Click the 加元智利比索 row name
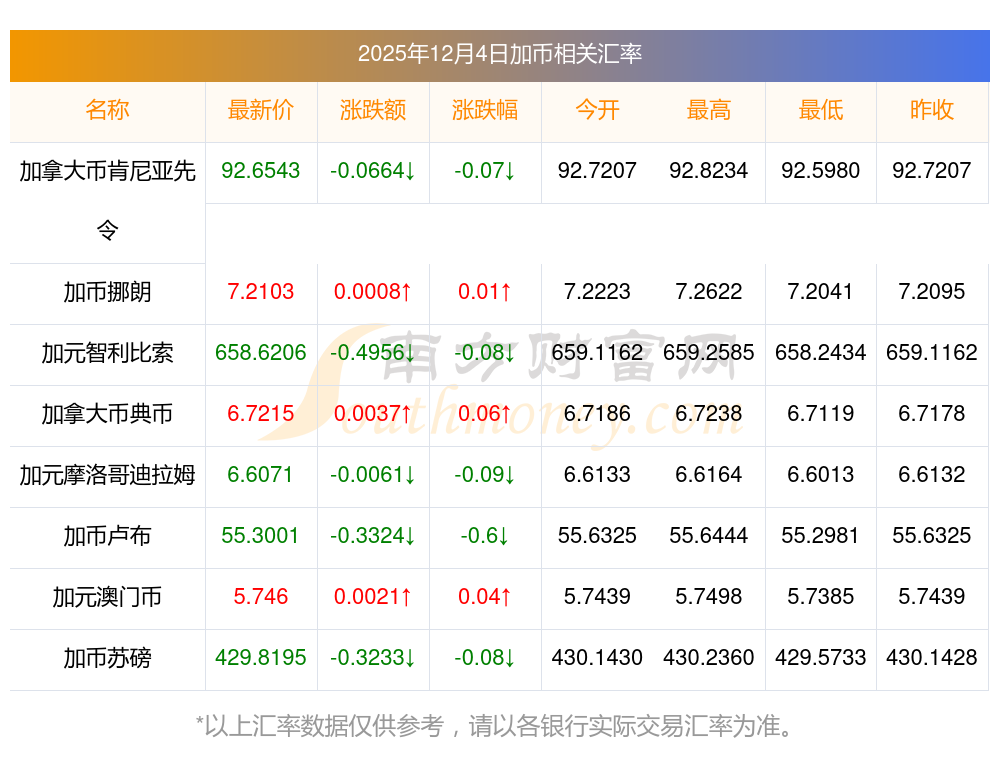Viewport: 1000px width, 757px height. [107, 353]
